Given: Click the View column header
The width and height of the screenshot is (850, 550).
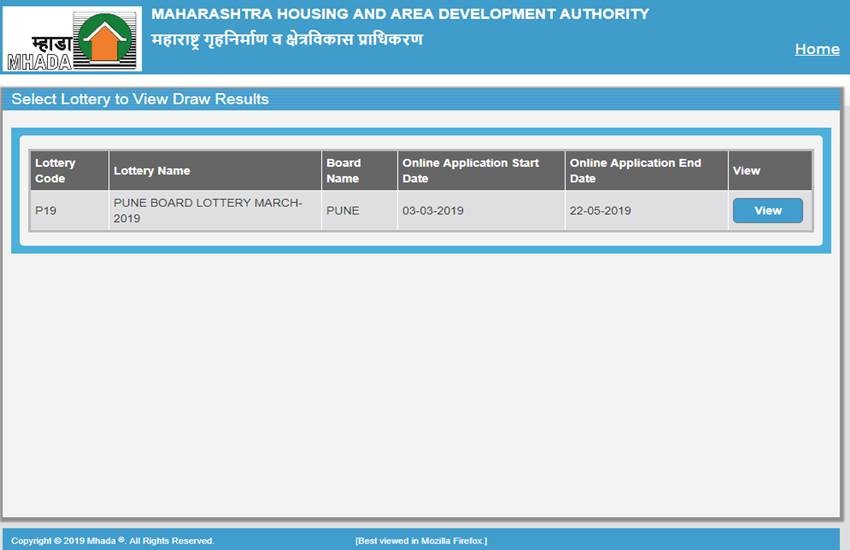Looking at the screenshot, I should 747,171.
